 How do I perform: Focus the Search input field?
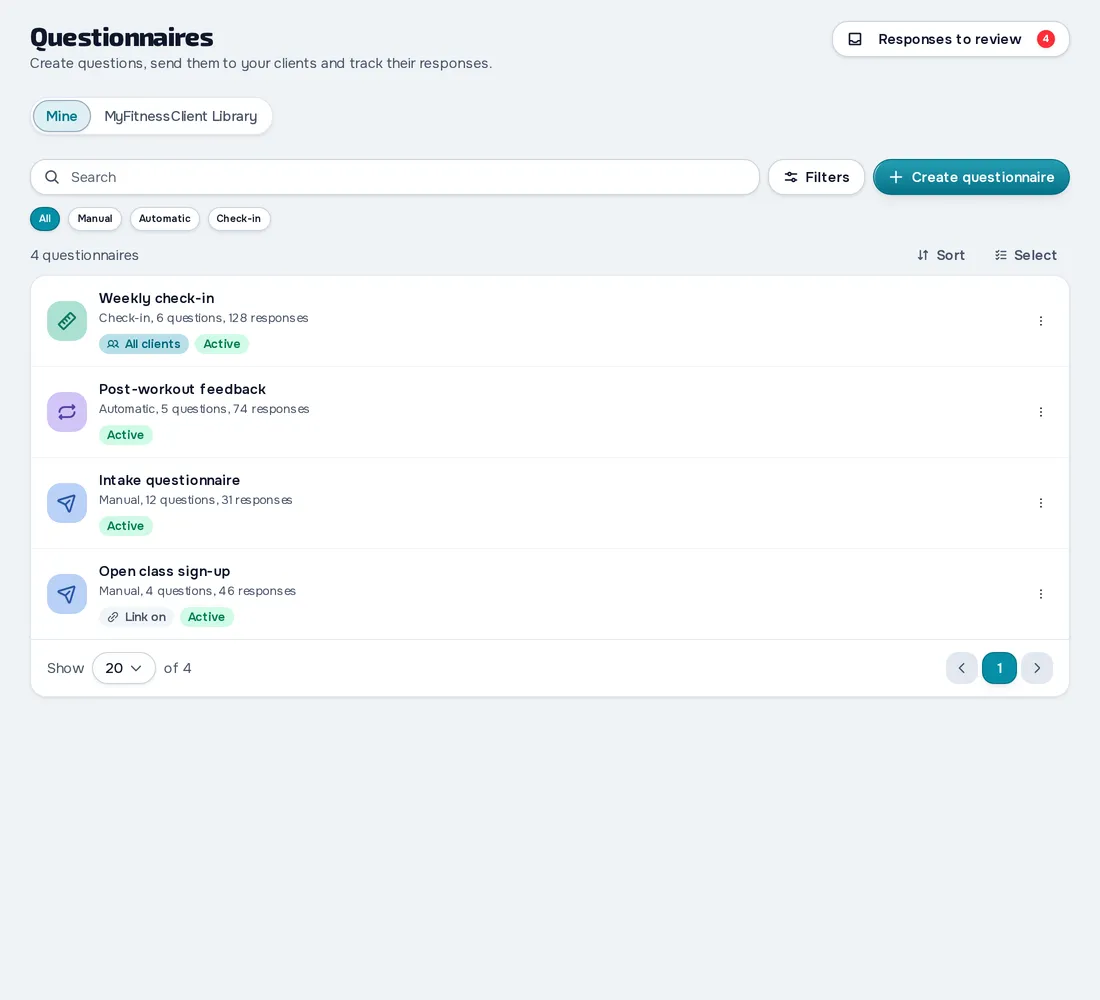395,177
